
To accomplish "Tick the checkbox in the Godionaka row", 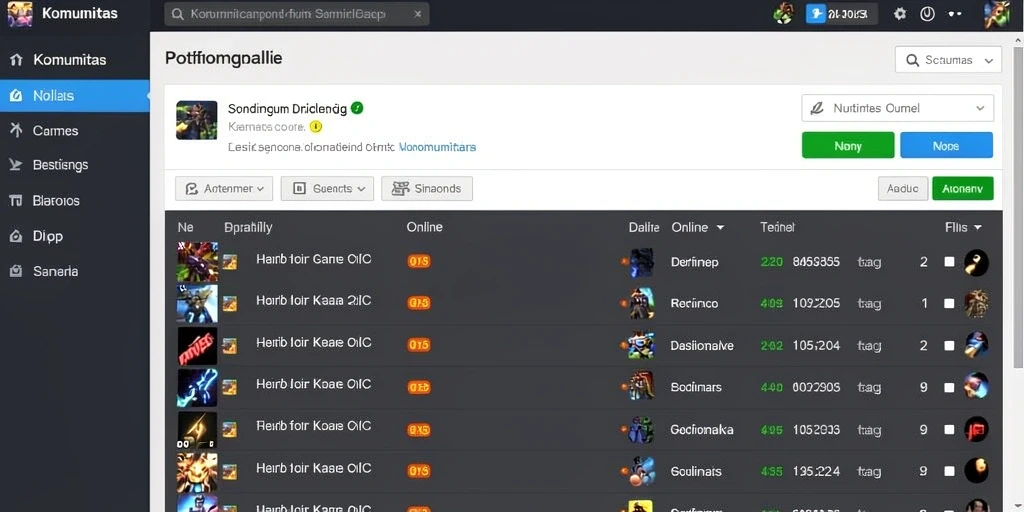I will 950,430.
